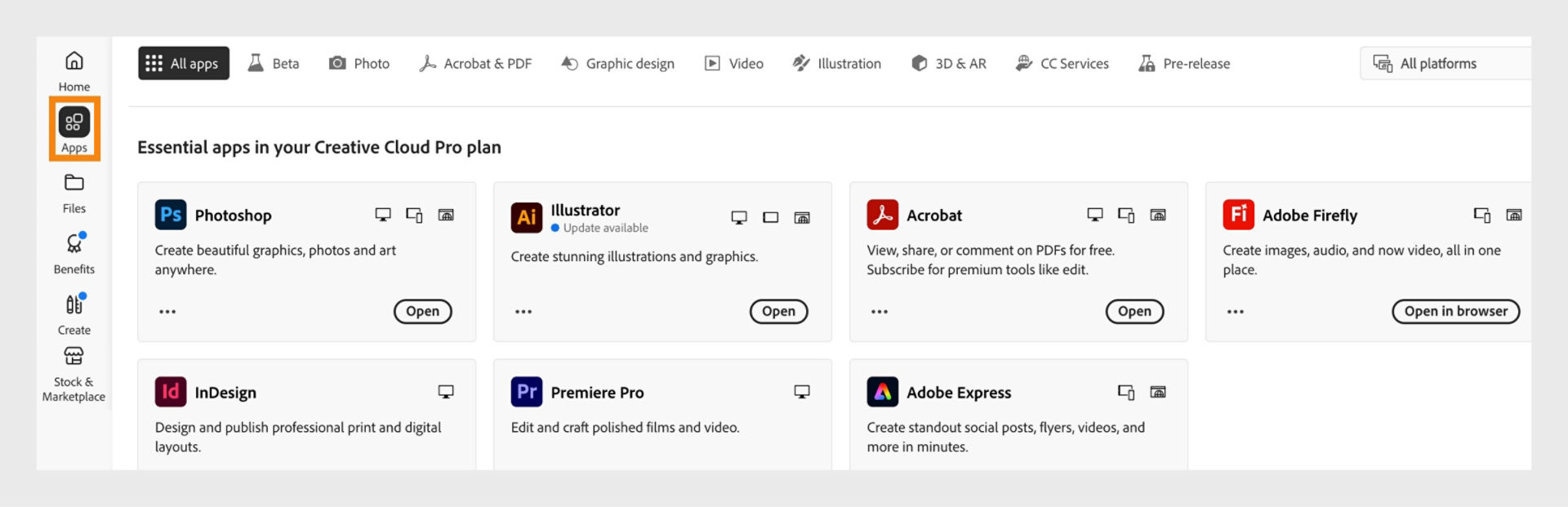Image resolution: width=1568 pixels, height=507 pixels.
Task: Click Firefly's mobile devices platform icon
Action: [x=1482, y=215]
